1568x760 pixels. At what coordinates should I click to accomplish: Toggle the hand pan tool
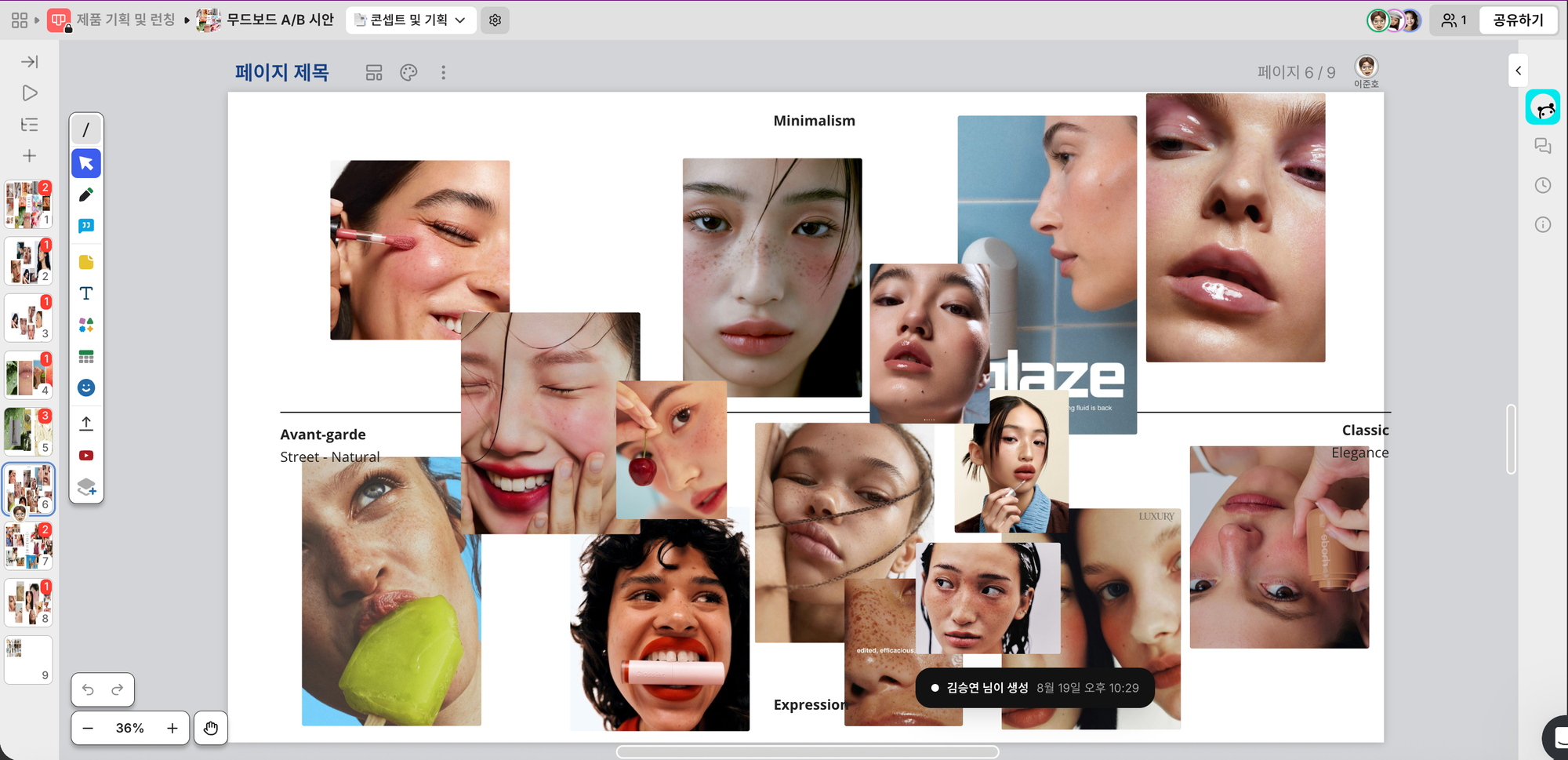click(x=211, y=728)
